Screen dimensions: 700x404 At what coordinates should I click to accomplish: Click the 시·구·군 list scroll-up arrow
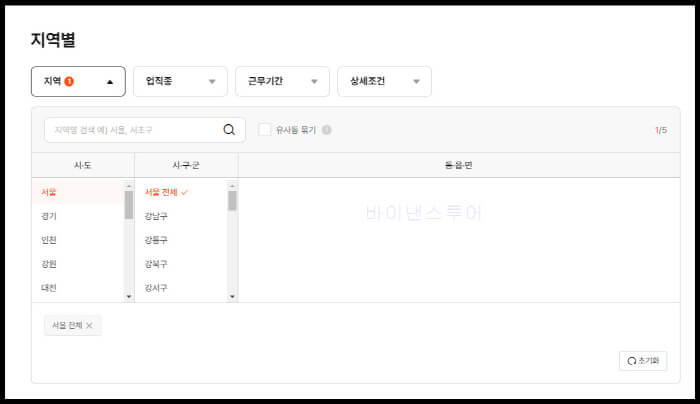pyautogui.click(x=232, y=186)
